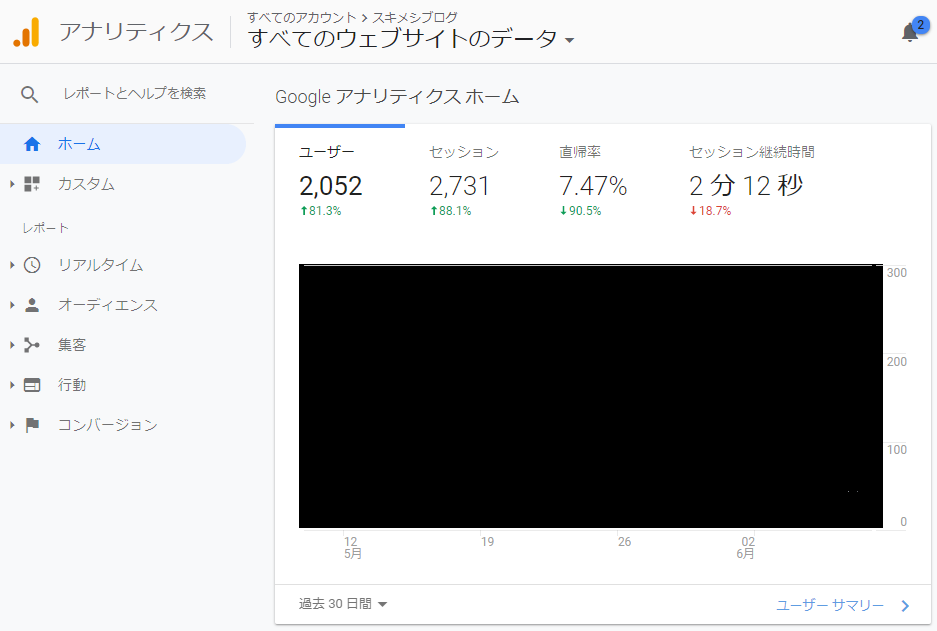Open the ユーザー サマリー link
937x631 pixels.
pyautogui.click(x=830, y=606)
